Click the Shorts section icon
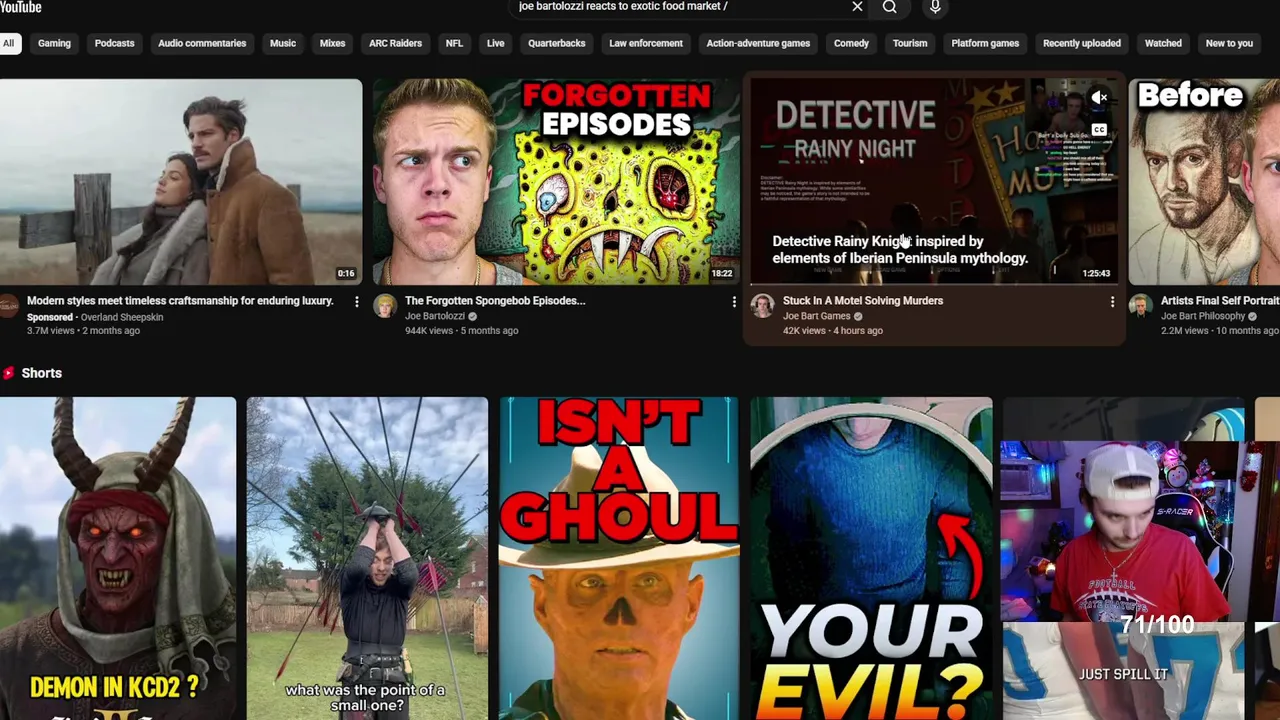The image size is (1280, 720). click(x=8, y=373)
